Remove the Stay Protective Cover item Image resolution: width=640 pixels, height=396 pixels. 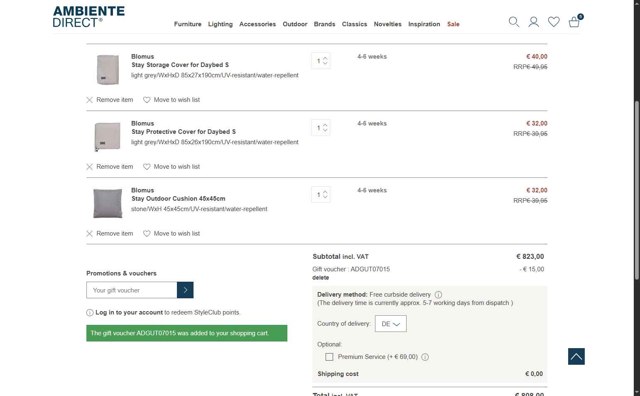tap(110, 167)
